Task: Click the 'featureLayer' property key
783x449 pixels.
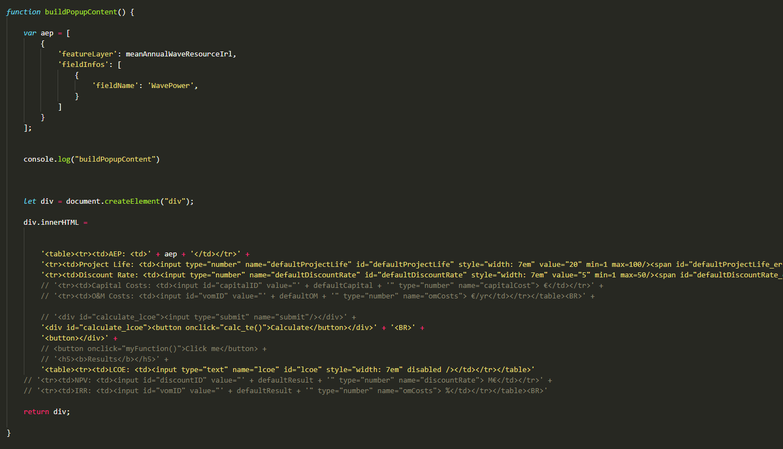Action: [x=89, y=53]
